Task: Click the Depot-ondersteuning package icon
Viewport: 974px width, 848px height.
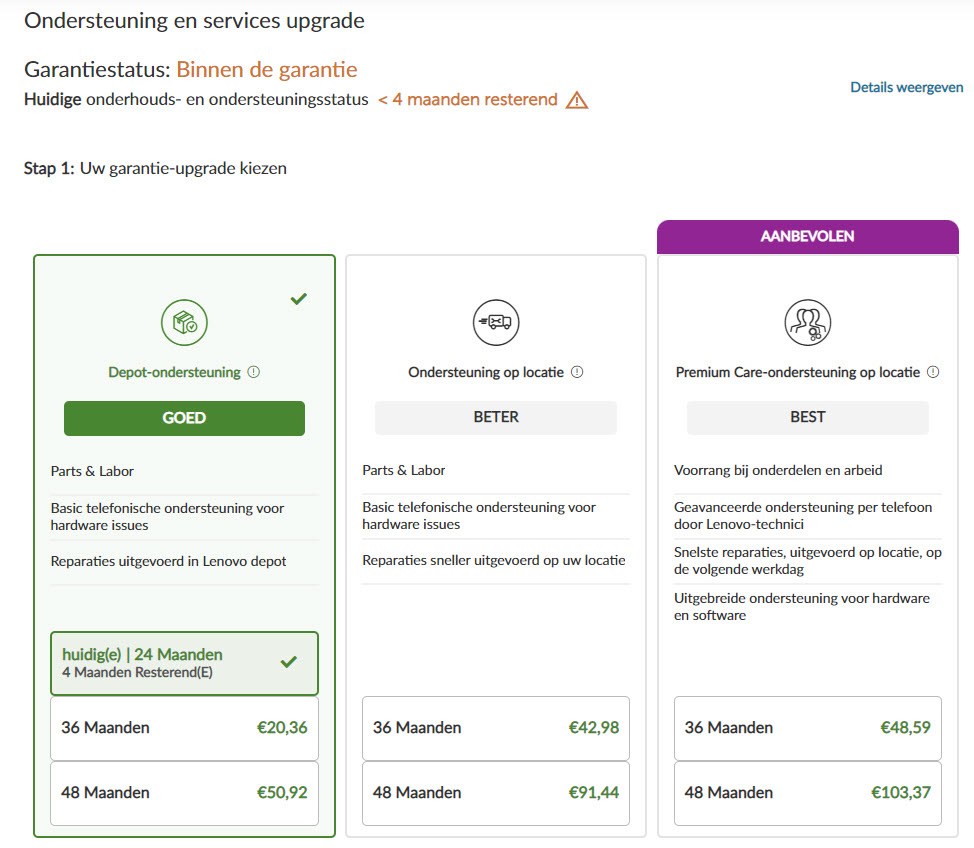Action: click(184, 322)
